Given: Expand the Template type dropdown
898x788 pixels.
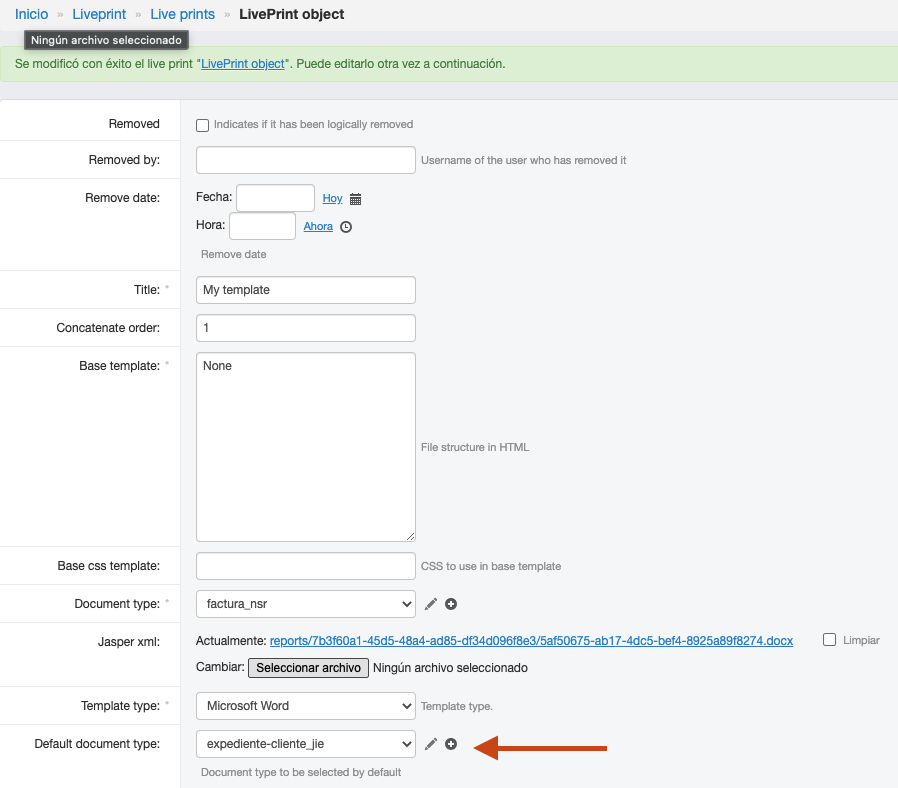Looking at the screenshot, I should pyautogui.click(x=306, y=706).
